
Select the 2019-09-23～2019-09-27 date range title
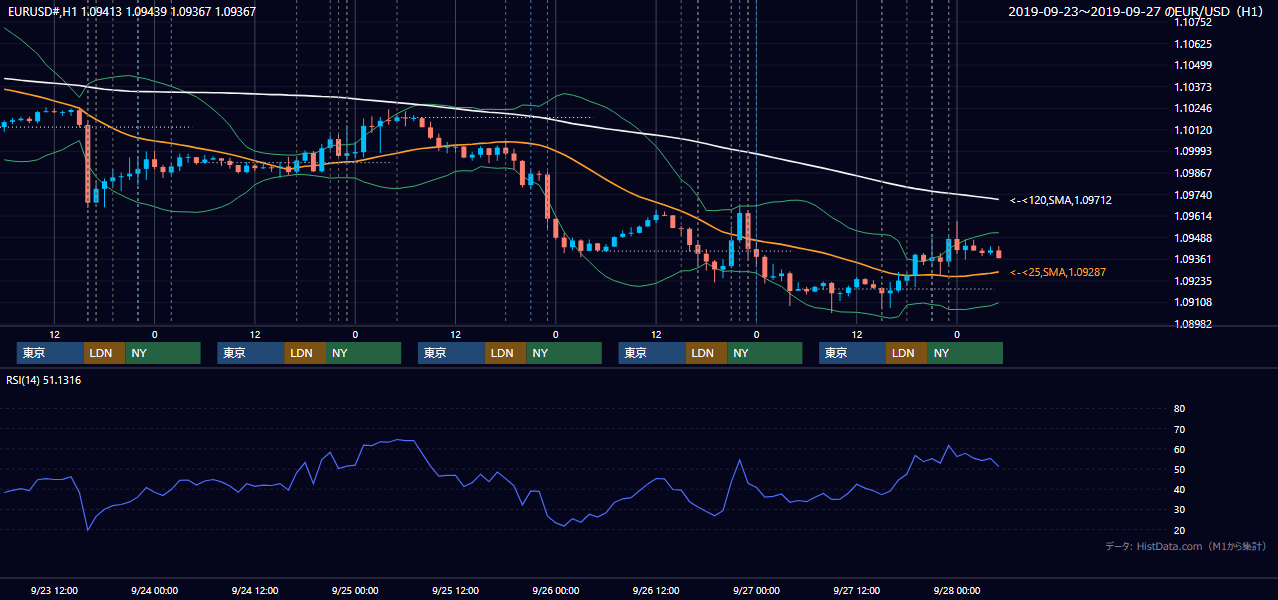pos(1136,11)
